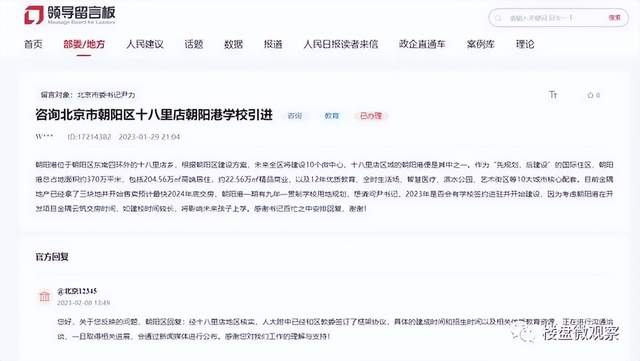Click the red 搜索 search button
The width and height of the screenshot is (640, 361).
click(615, 18)
